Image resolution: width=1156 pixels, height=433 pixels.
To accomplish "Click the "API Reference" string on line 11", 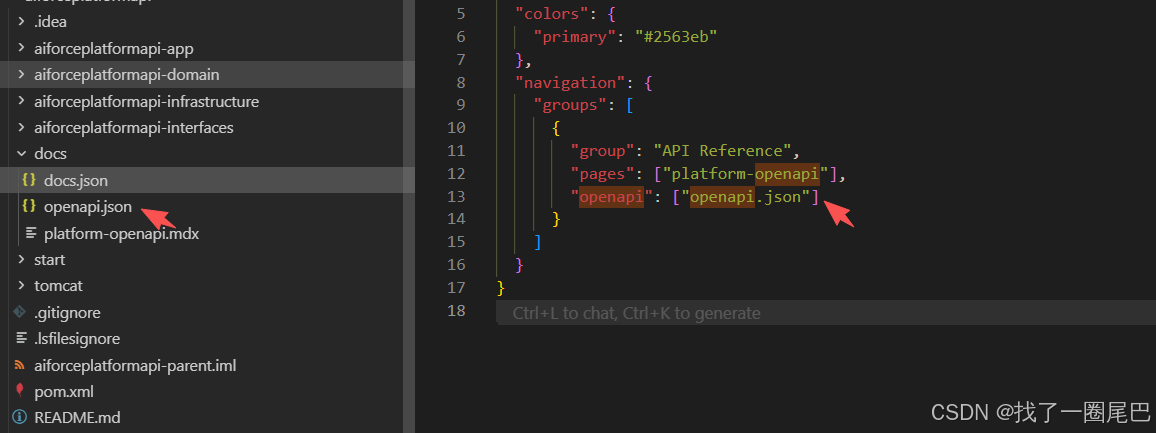I will point(720,151).
